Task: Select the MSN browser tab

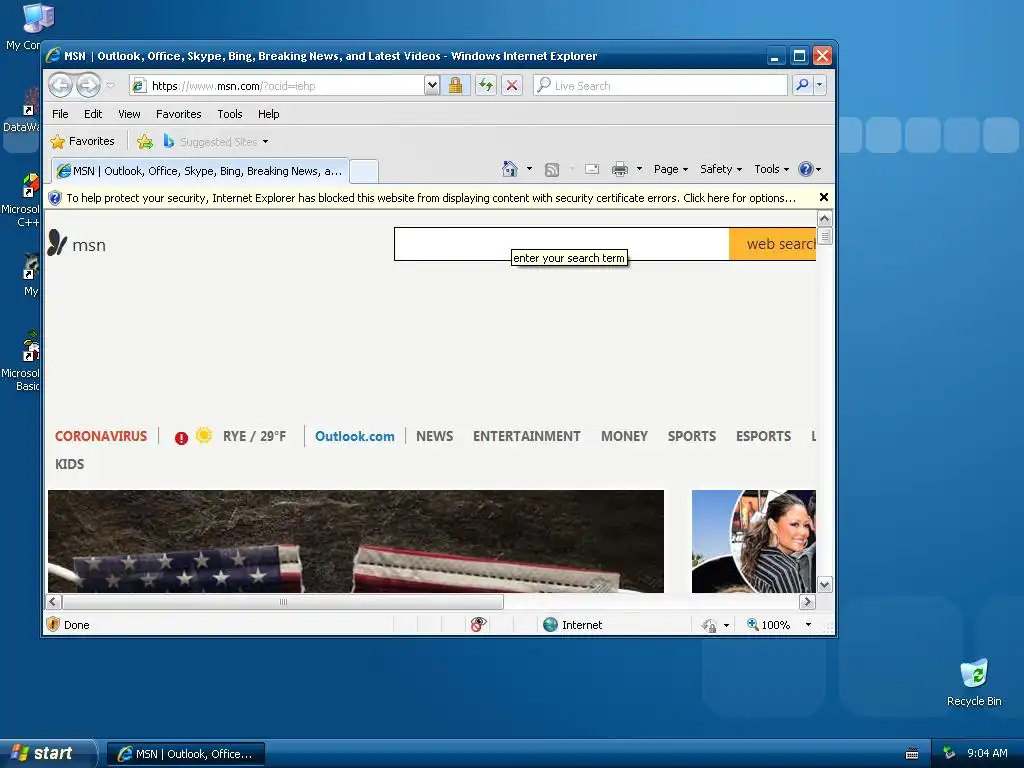Action: [200, 171]
